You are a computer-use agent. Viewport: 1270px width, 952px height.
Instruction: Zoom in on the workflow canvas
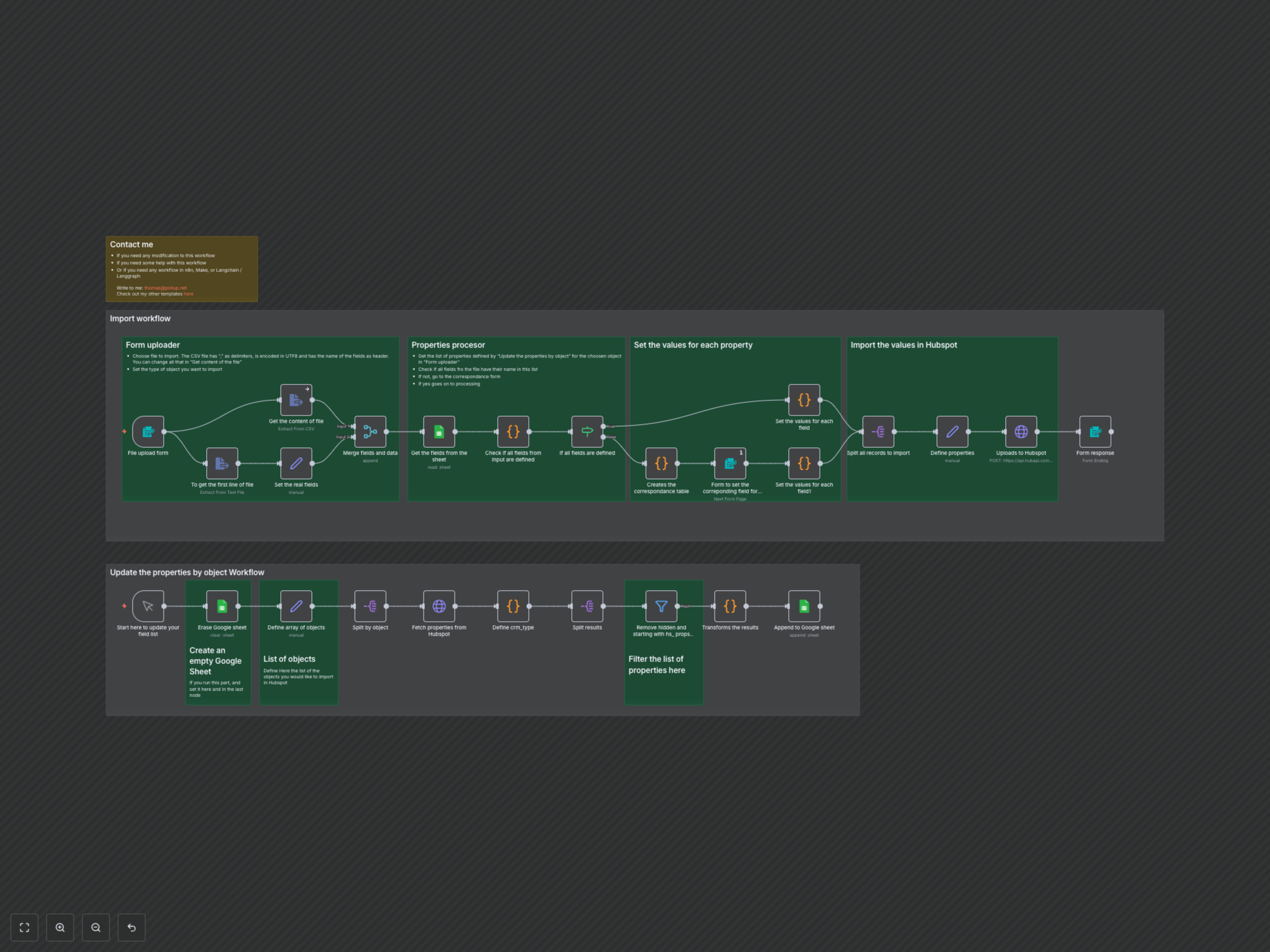pyautogui.click(x=60, y=927)
